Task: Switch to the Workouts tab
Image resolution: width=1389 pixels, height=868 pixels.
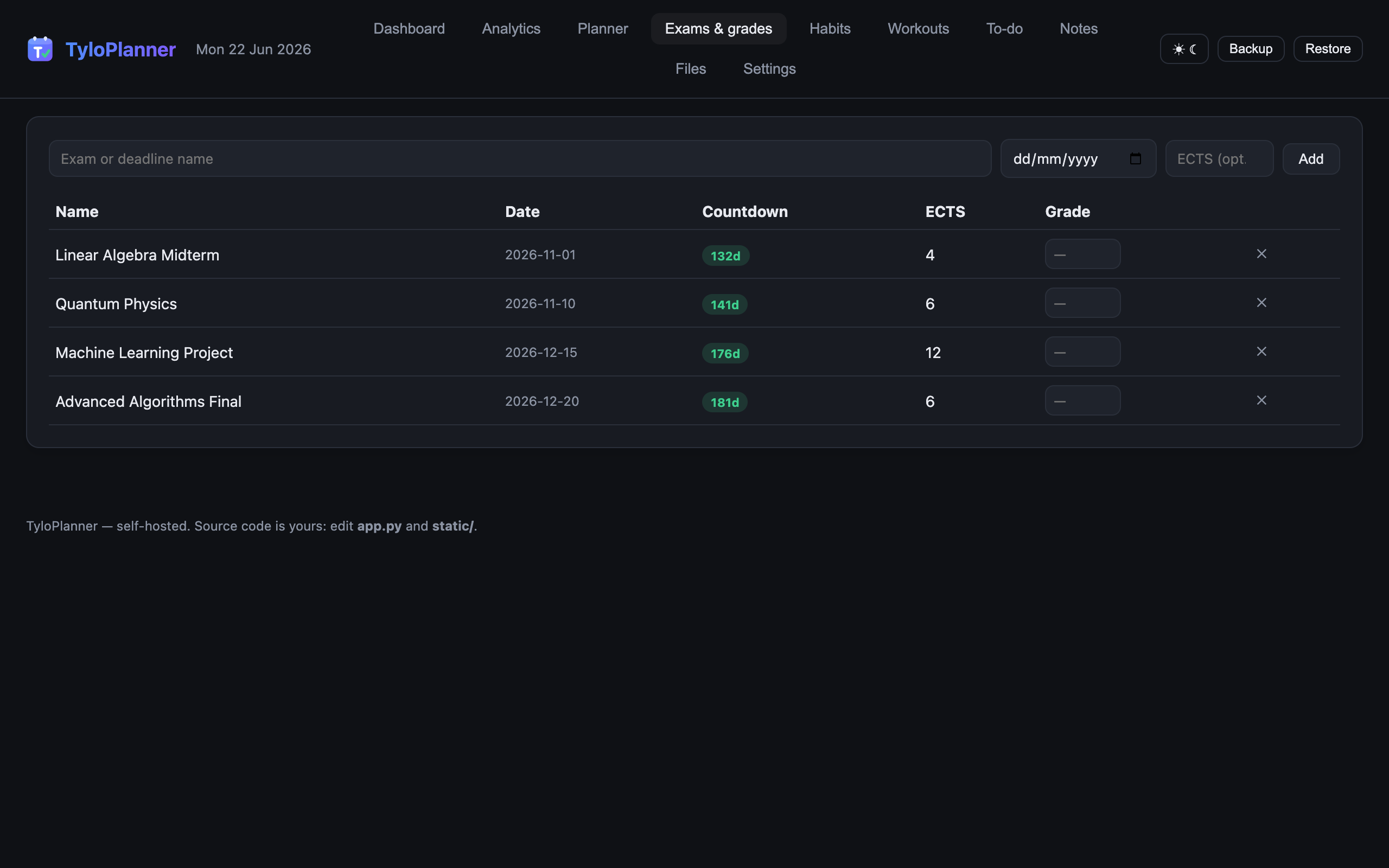Action: click(919, 29)
